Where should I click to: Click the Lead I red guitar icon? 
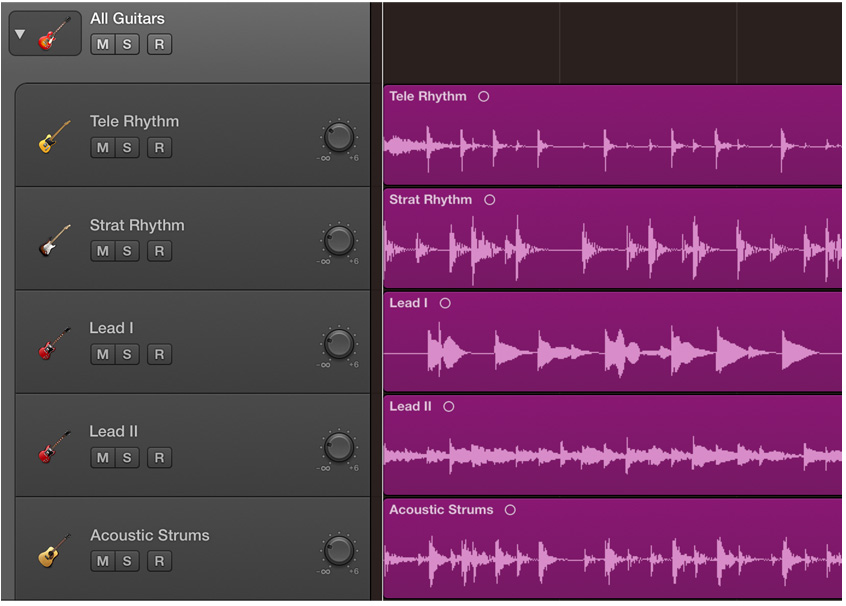tap(54, 344)
